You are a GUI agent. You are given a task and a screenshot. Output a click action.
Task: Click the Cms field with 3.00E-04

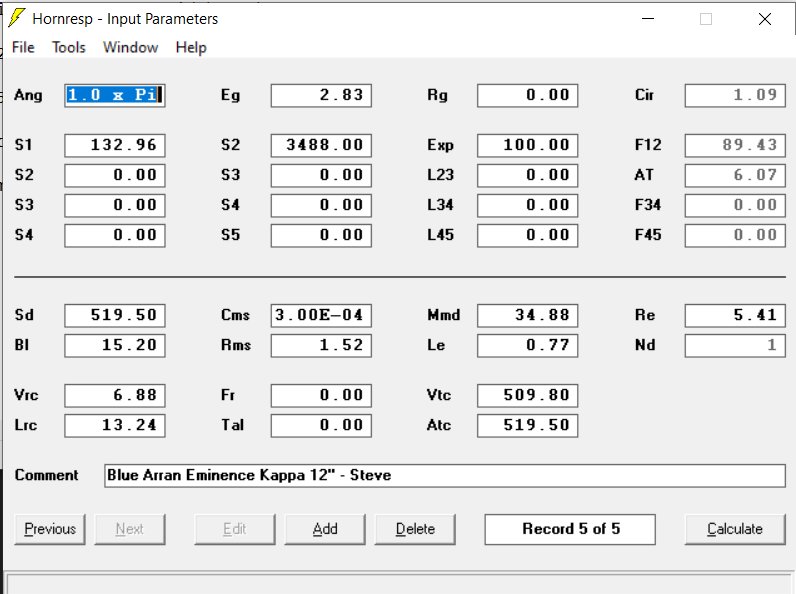coord(321,315)
